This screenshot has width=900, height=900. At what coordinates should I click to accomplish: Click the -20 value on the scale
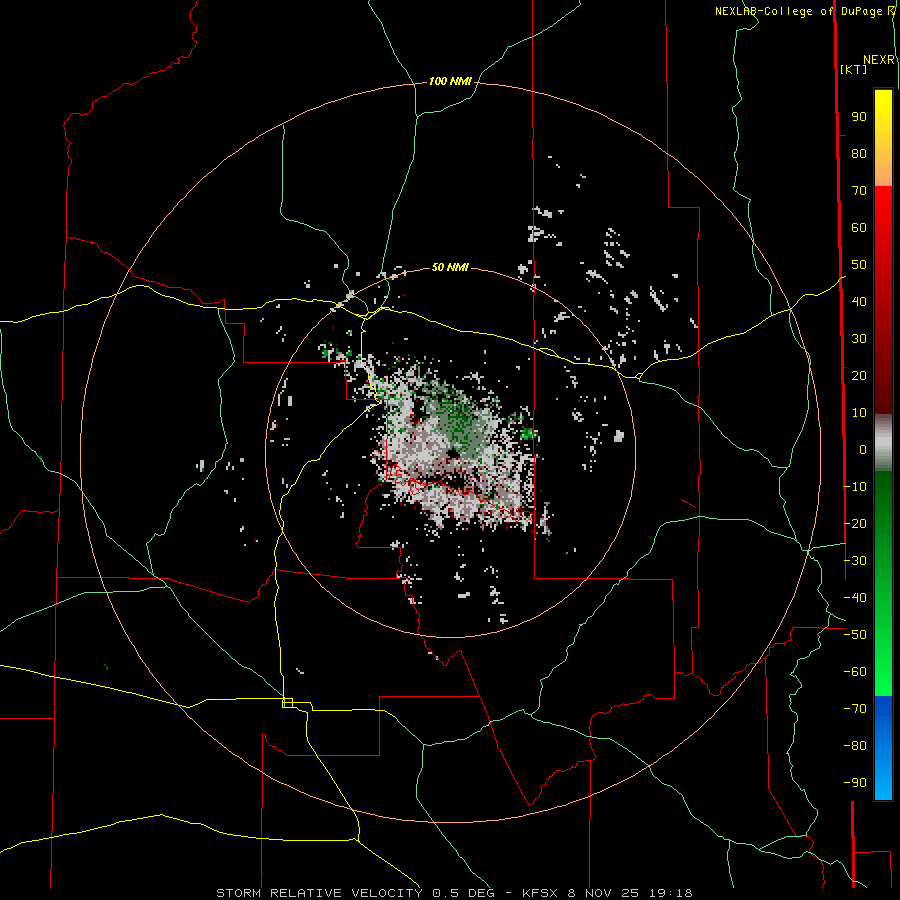pyautogui.click(x=855, y=524)
